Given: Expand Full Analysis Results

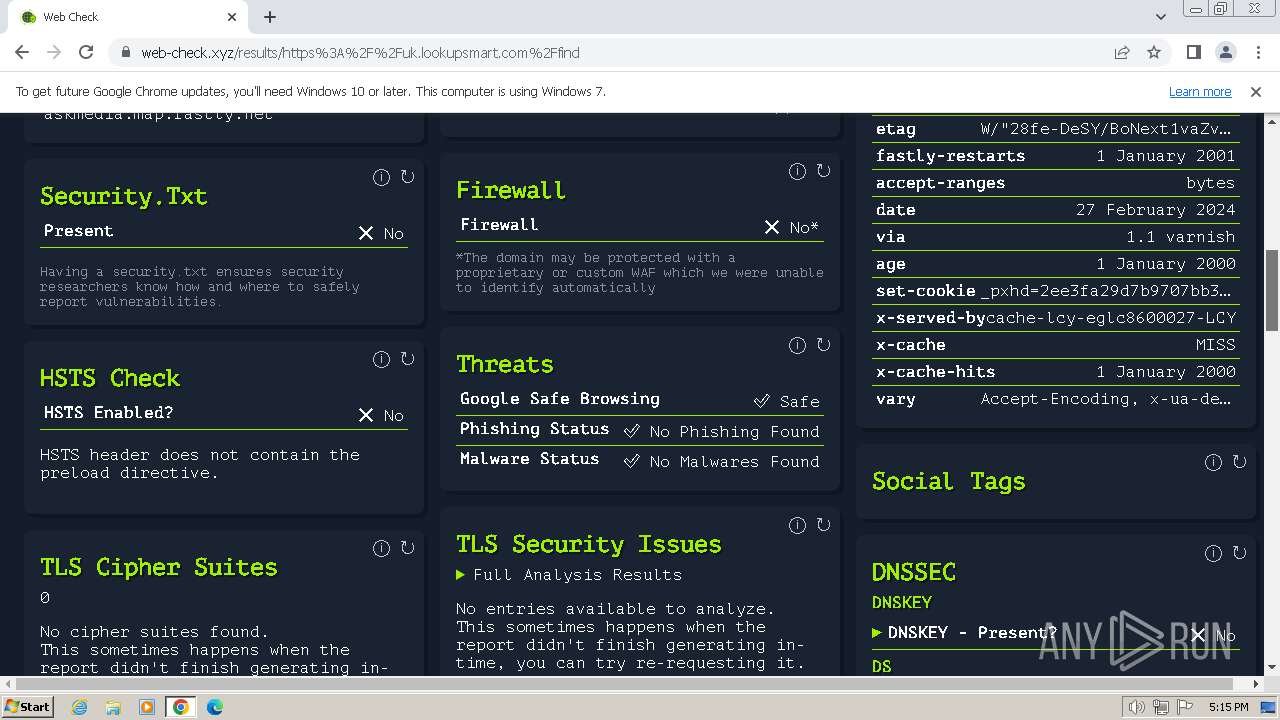Looking at the screenshot, I should [569, 575].
